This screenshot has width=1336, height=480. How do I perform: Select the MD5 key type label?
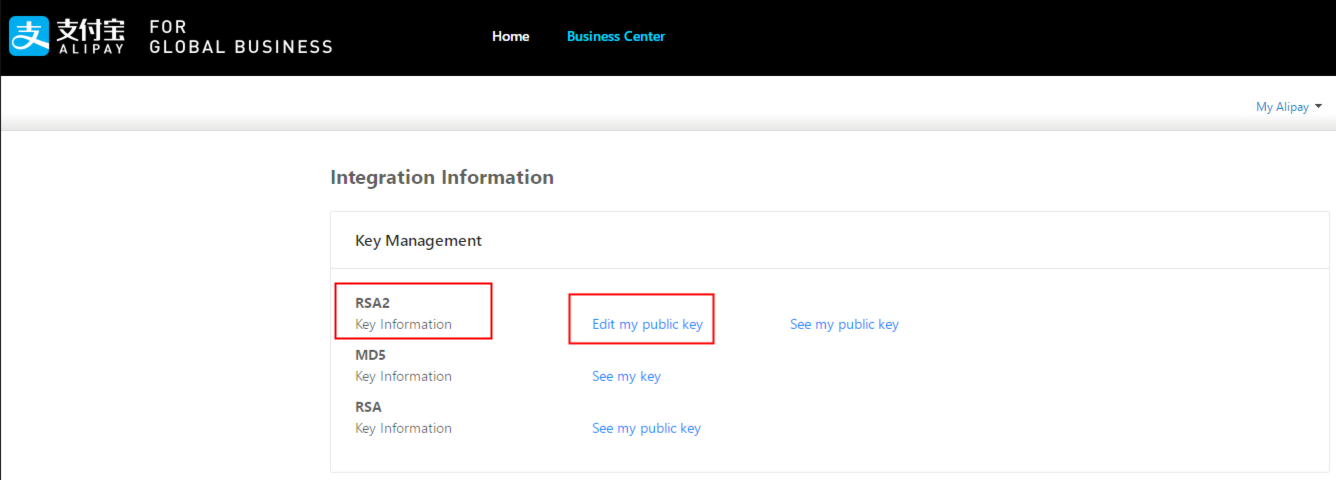click(x=370, y=355)
